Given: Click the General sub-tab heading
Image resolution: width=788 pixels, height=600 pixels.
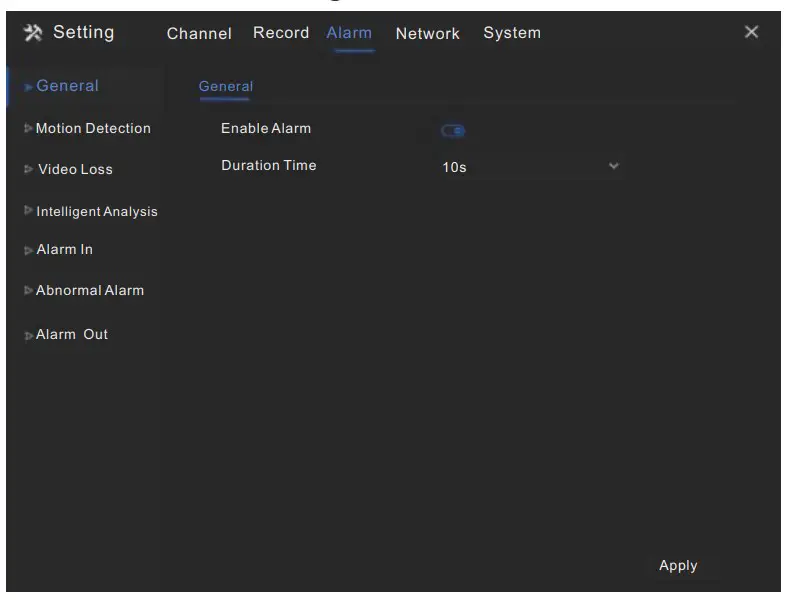Looking at the screenshot, I should point(226,87).
